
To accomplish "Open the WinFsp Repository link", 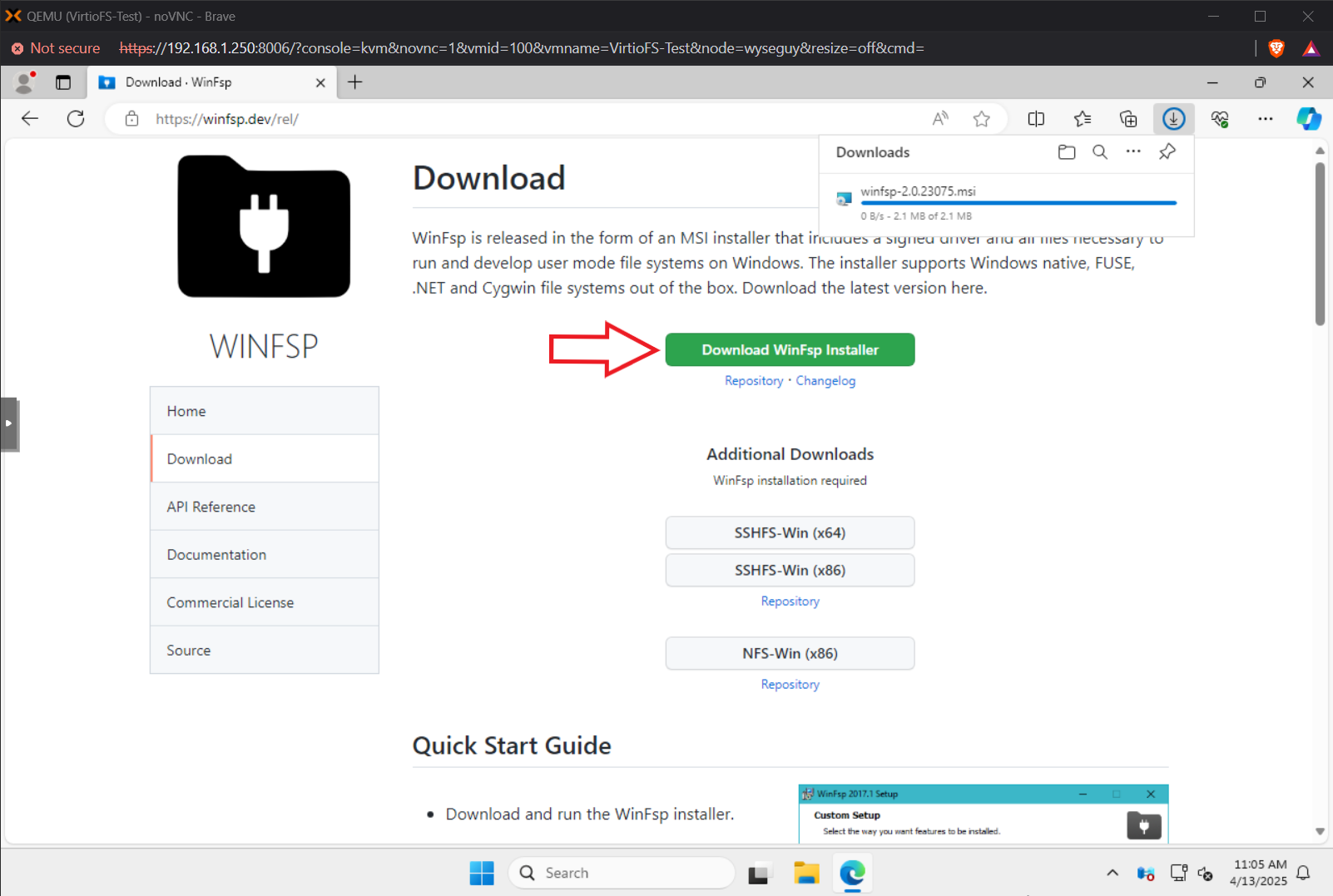I will (x=754, y=380).
